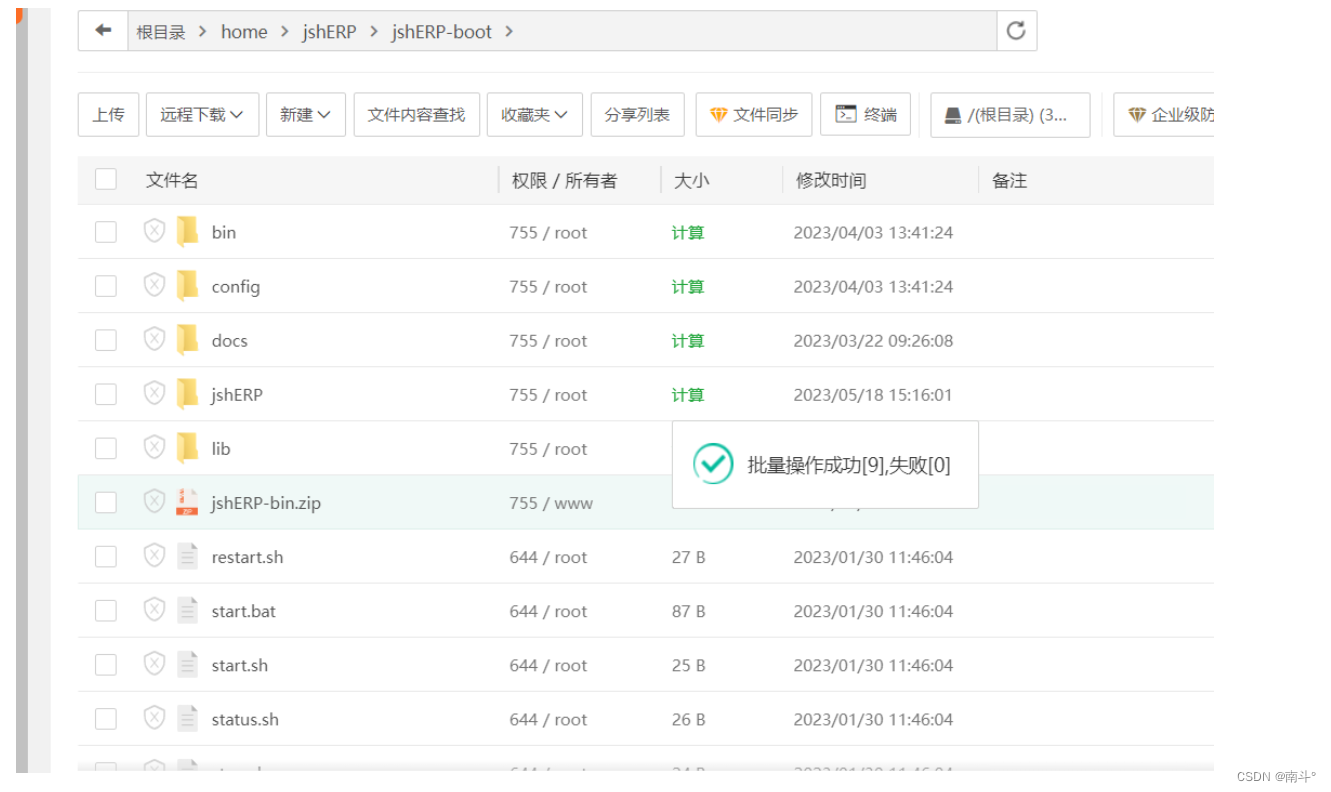Click the zip archive icon of jshERP-bin.zip

pyautogui.click(x=187, y=502)
